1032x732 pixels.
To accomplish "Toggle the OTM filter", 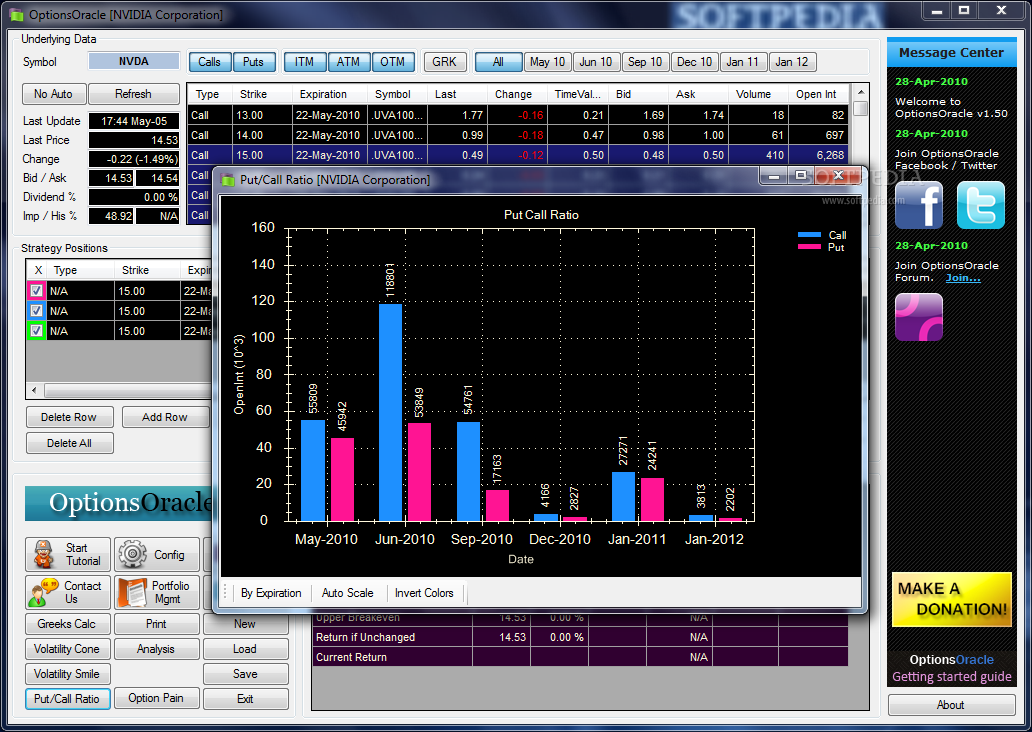I will pos(393,62).
